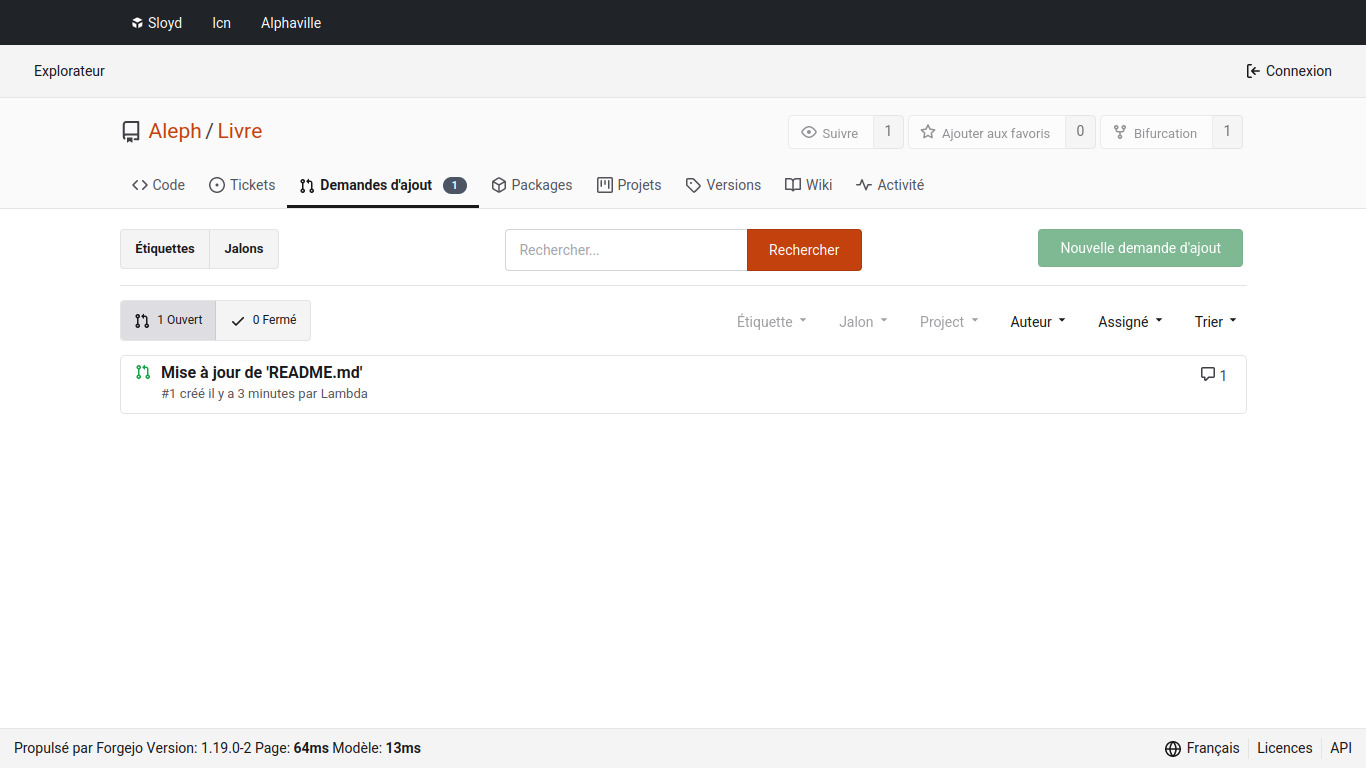Open the Livre repository link
1366x768 pixels.
pos(240,131)
